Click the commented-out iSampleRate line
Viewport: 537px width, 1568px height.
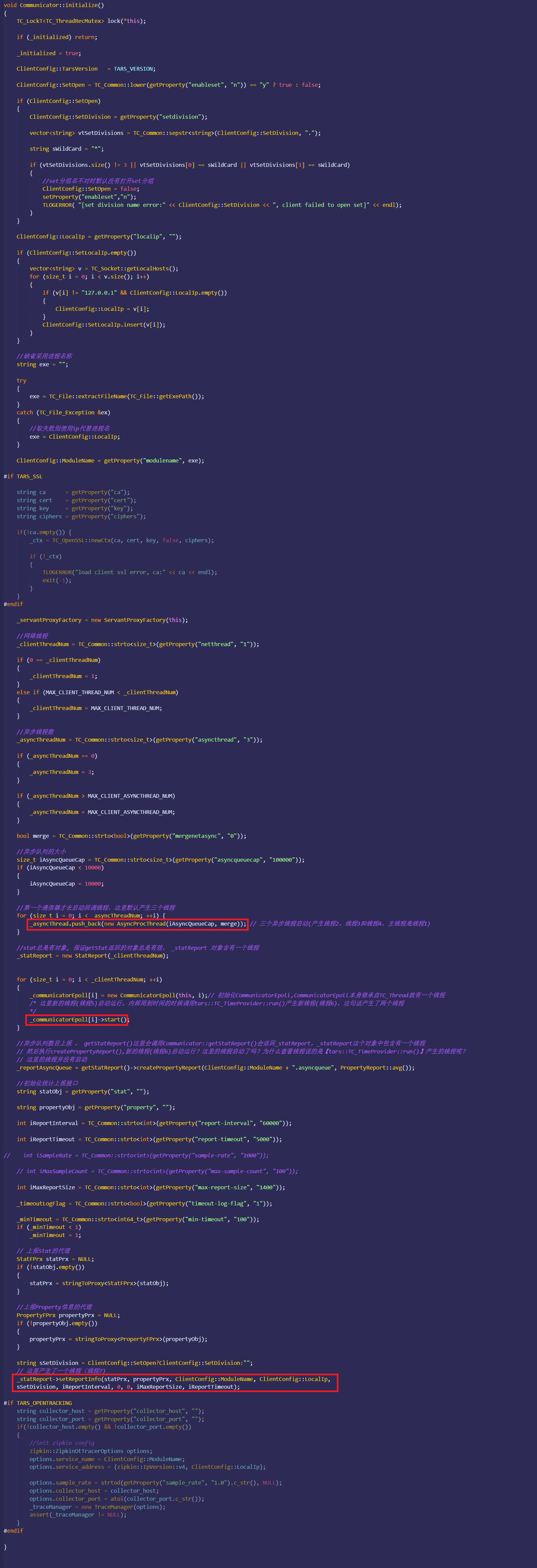click(x=136, y=1155)
